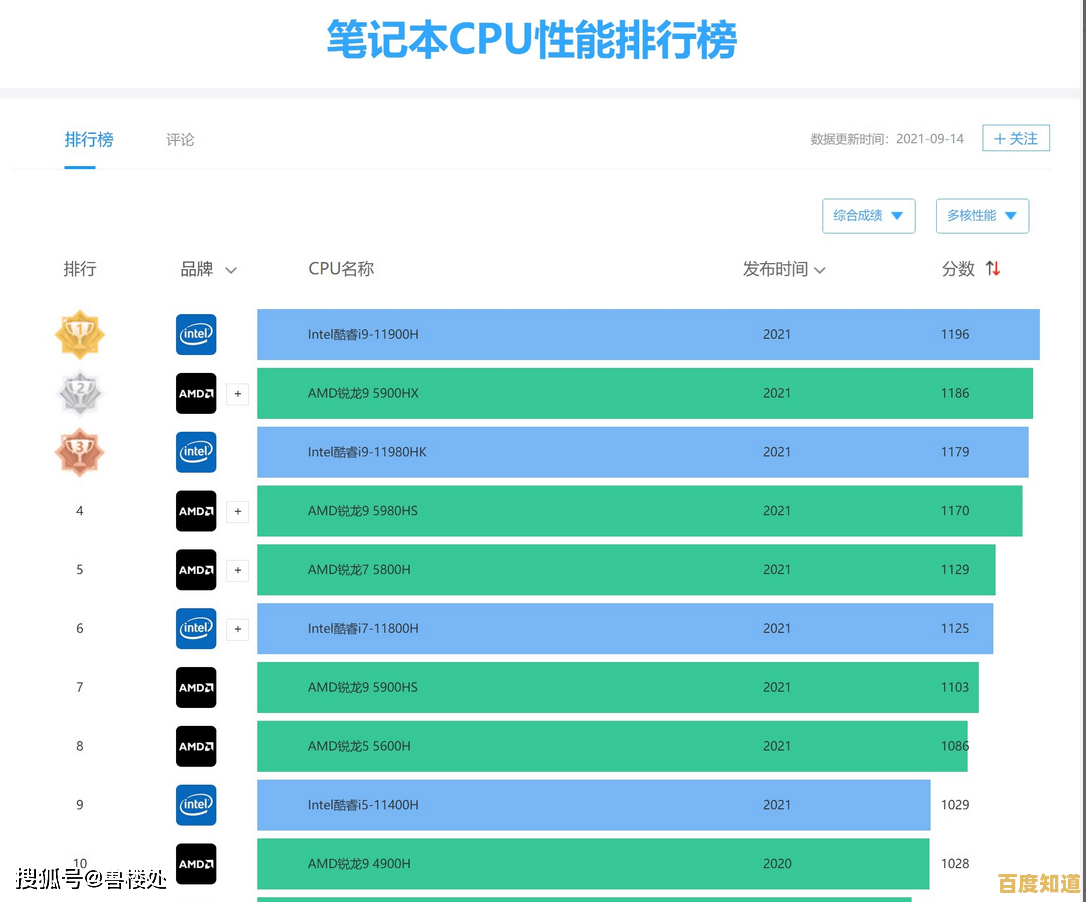Select the 排行榜 tab
The height and width of the screenshot is (902, 1086).
point(89,140)
